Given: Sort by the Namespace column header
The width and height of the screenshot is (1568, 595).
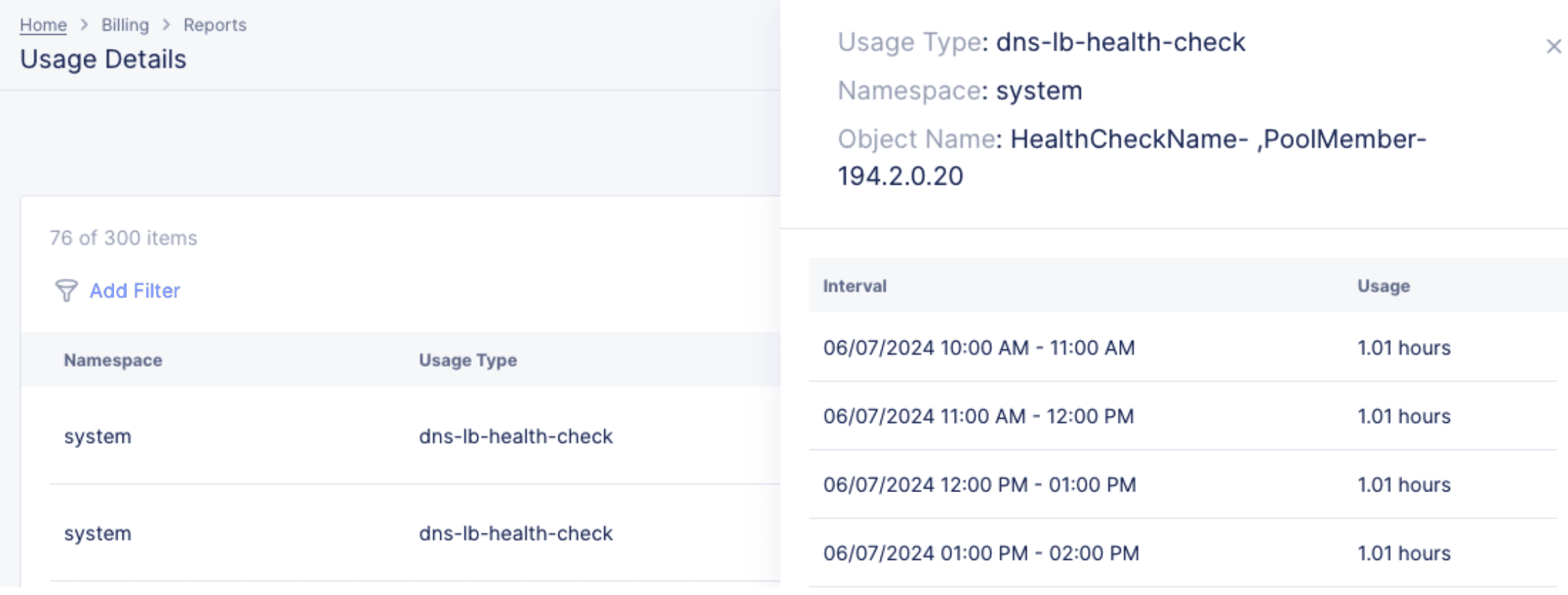Looking at the screenshot, I should pos(113,360).
